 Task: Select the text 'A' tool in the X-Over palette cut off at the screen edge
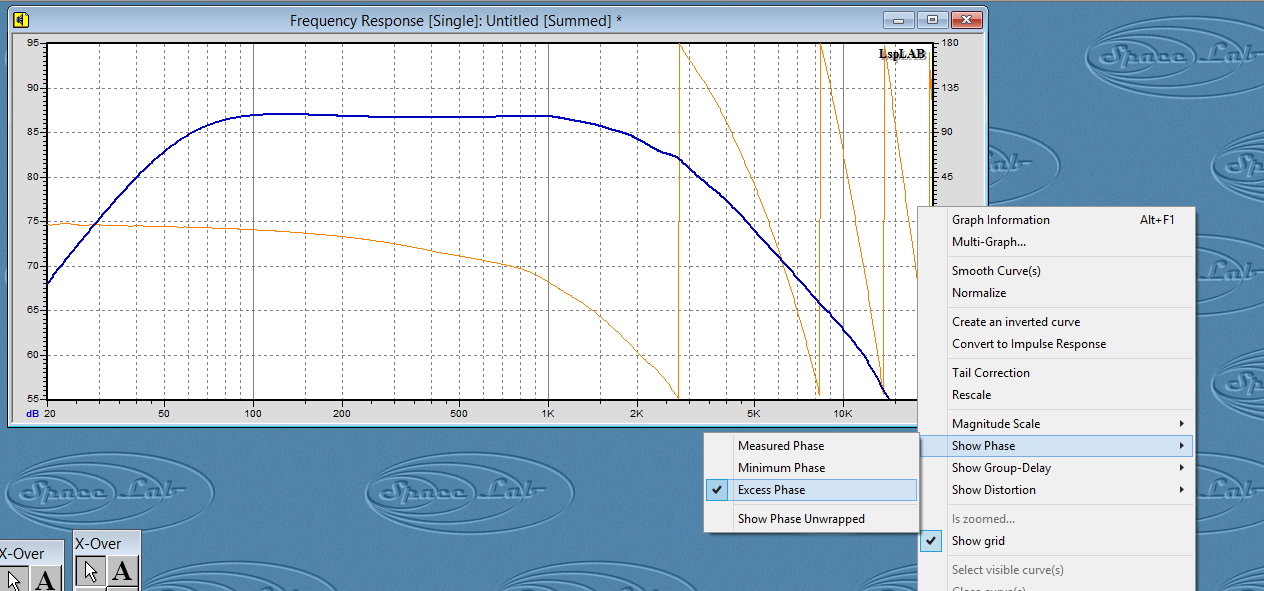pos(44,579)
